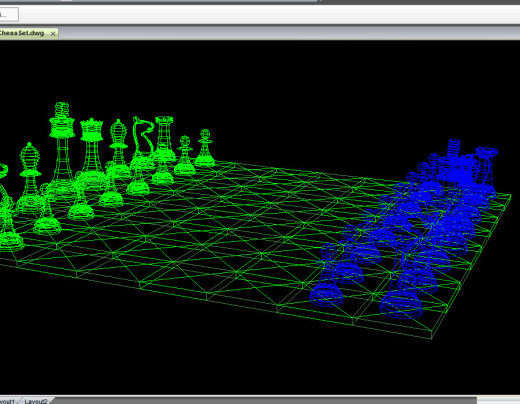Close the Chess Set.dwg document tab
This screenshot has height=404, width=520.
pyautogui.click(x=53, y=33)
